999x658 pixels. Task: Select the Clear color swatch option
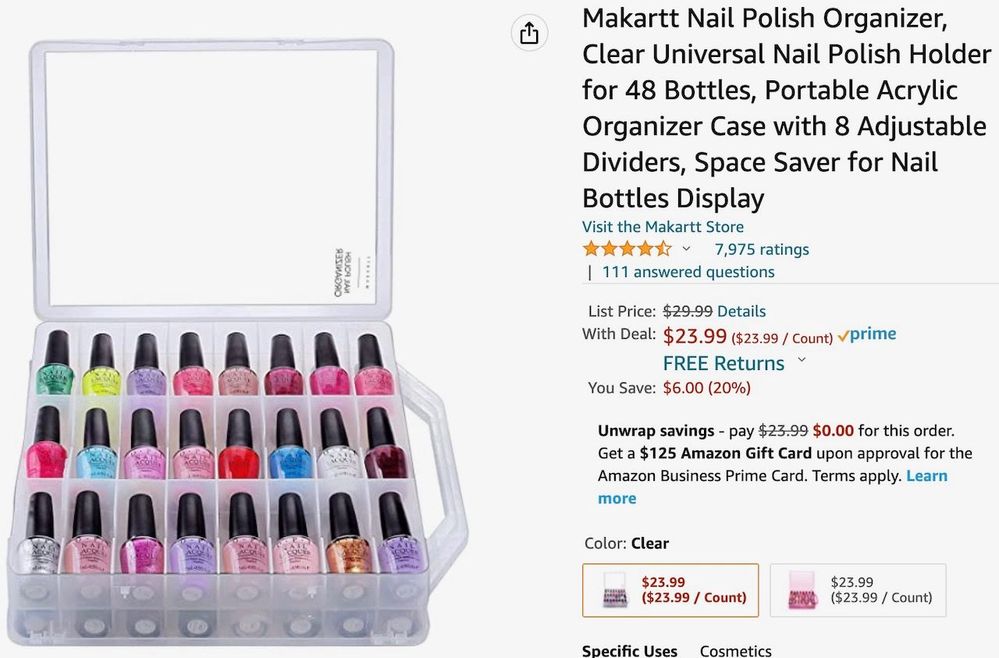pyautogui.click(x=670, y=590)
